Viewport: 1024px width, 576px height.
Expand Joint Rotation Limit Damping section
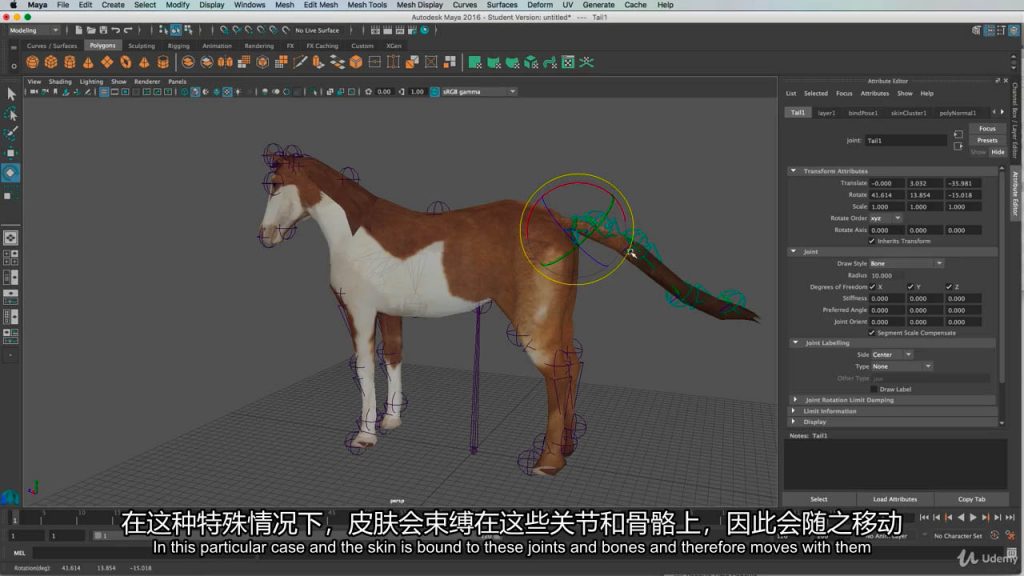tap(795, 400)
